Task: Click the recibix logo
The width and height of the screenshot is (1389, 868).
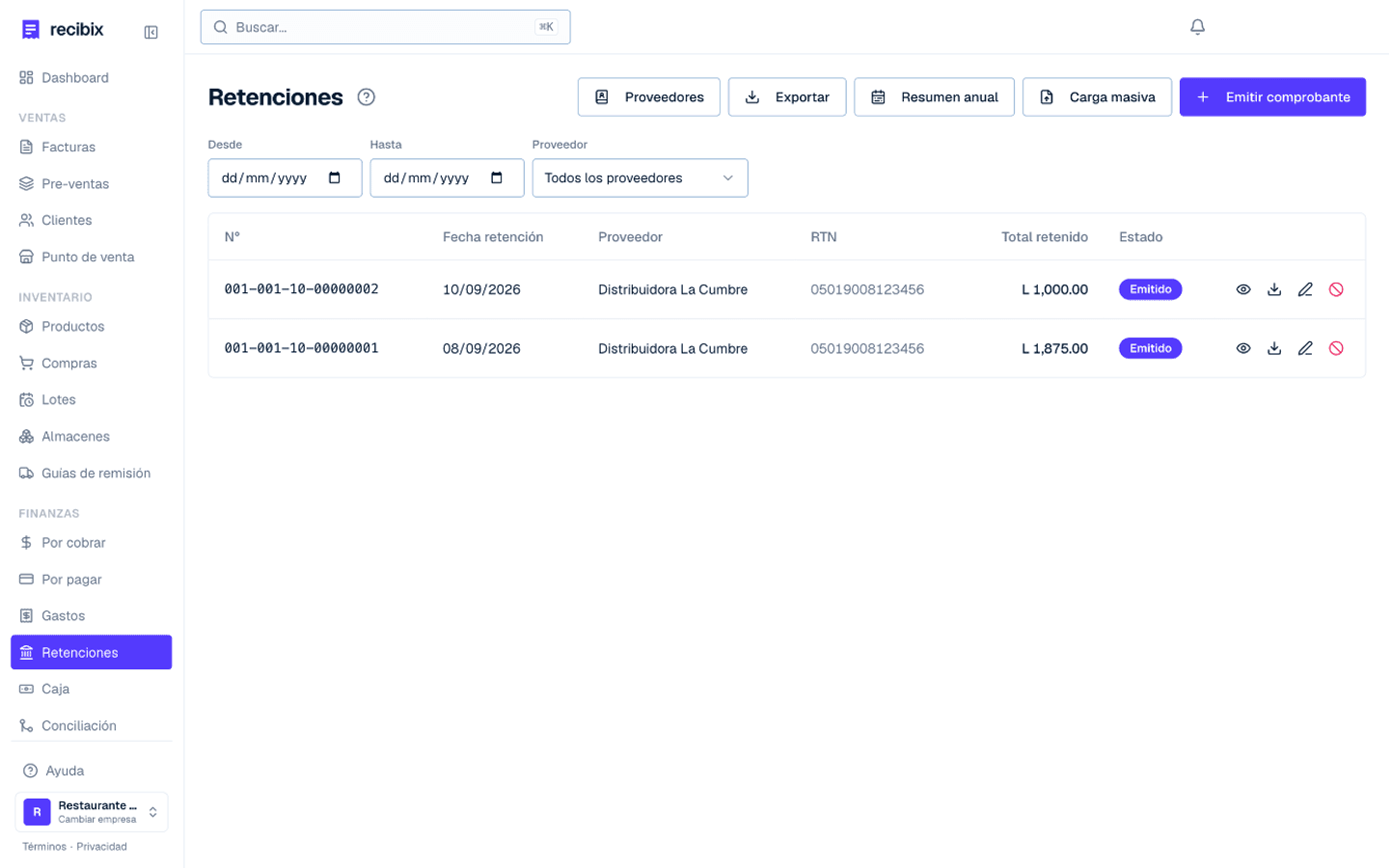Action: [x=63, y=30]
